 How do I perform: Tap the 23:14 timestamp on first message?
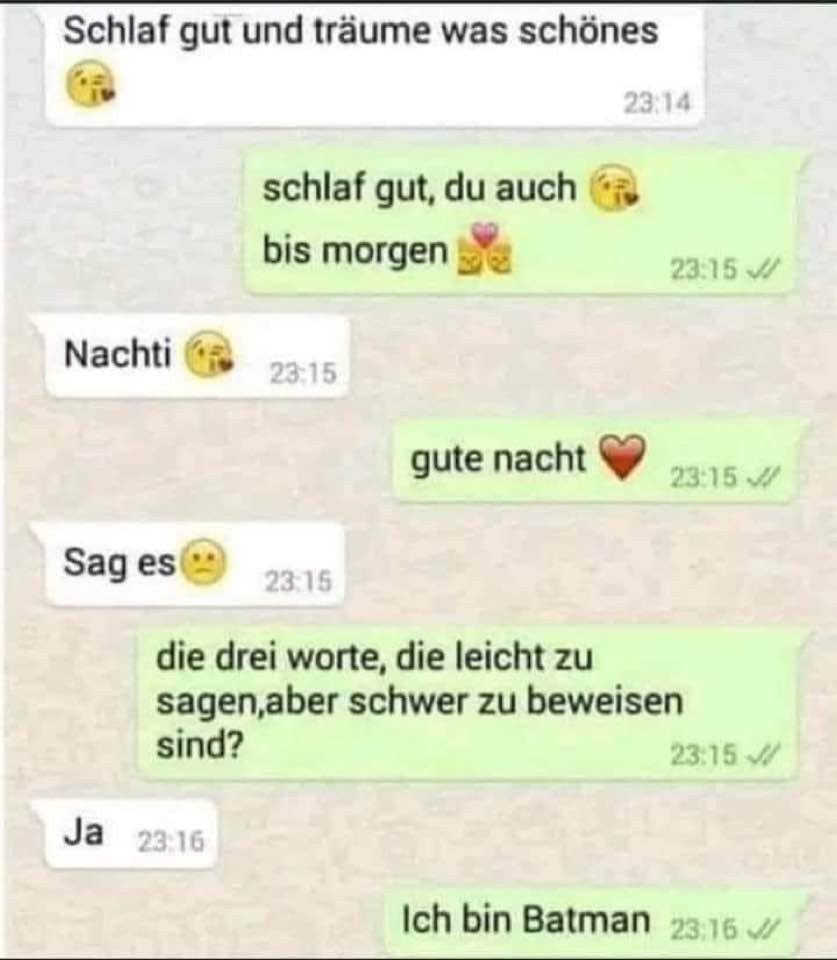657,103
